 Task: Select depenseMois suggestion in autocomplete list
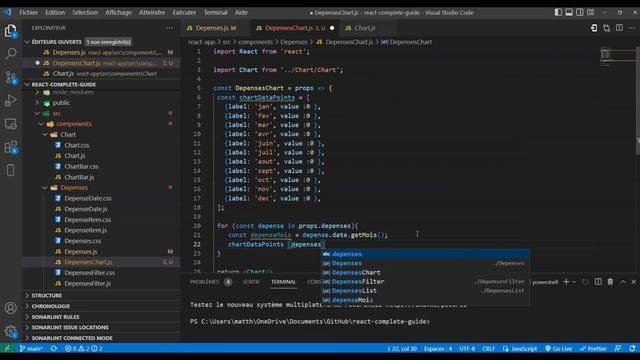coord(425,300)
